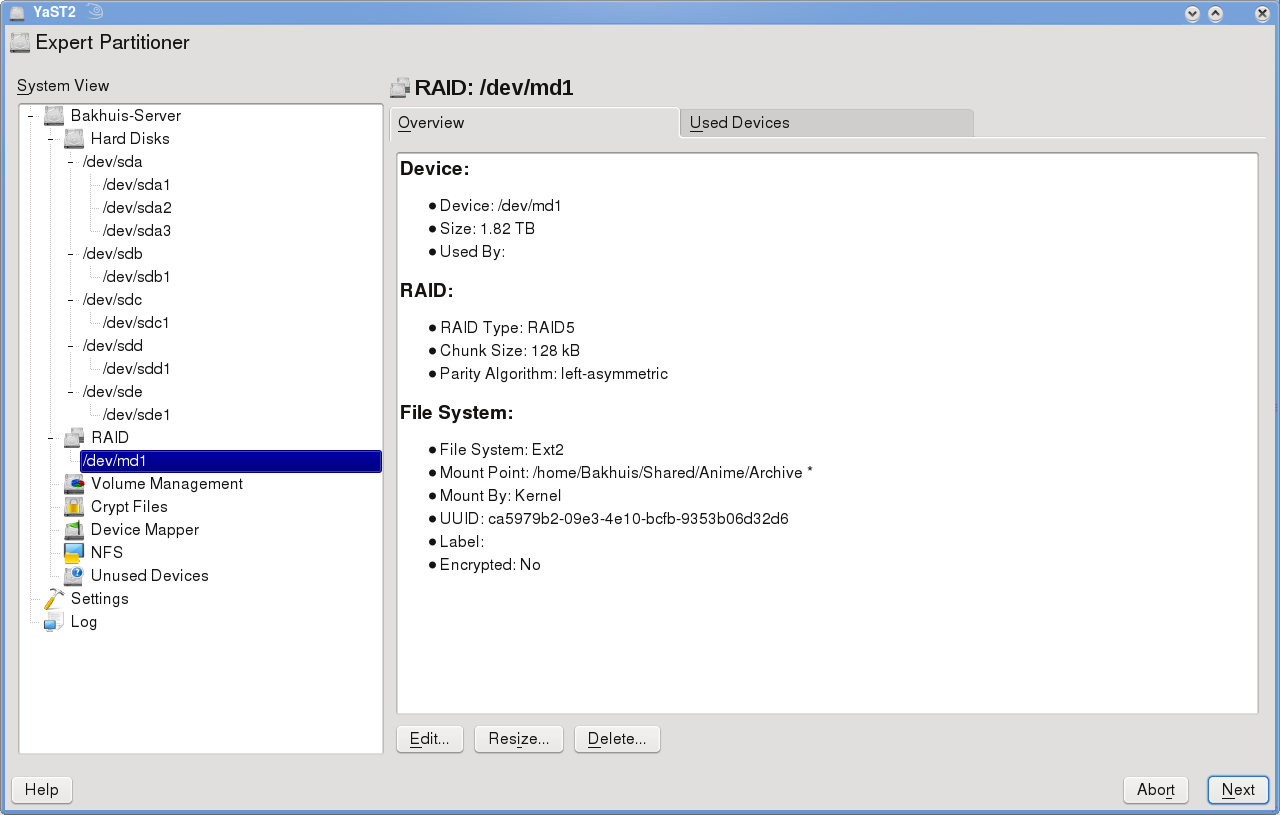Click the Chunk Size: 128 kB line

[510, 351]
